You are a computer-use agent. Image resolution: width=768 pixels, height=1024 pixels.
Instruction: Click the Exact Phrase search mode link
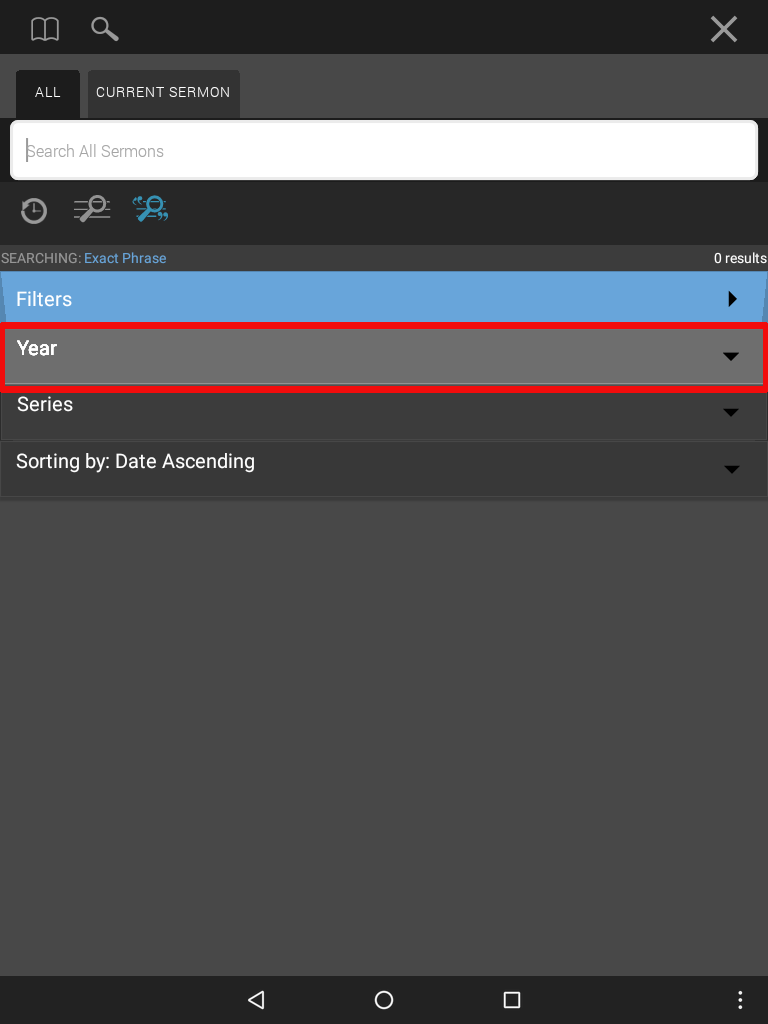(125, 258)
